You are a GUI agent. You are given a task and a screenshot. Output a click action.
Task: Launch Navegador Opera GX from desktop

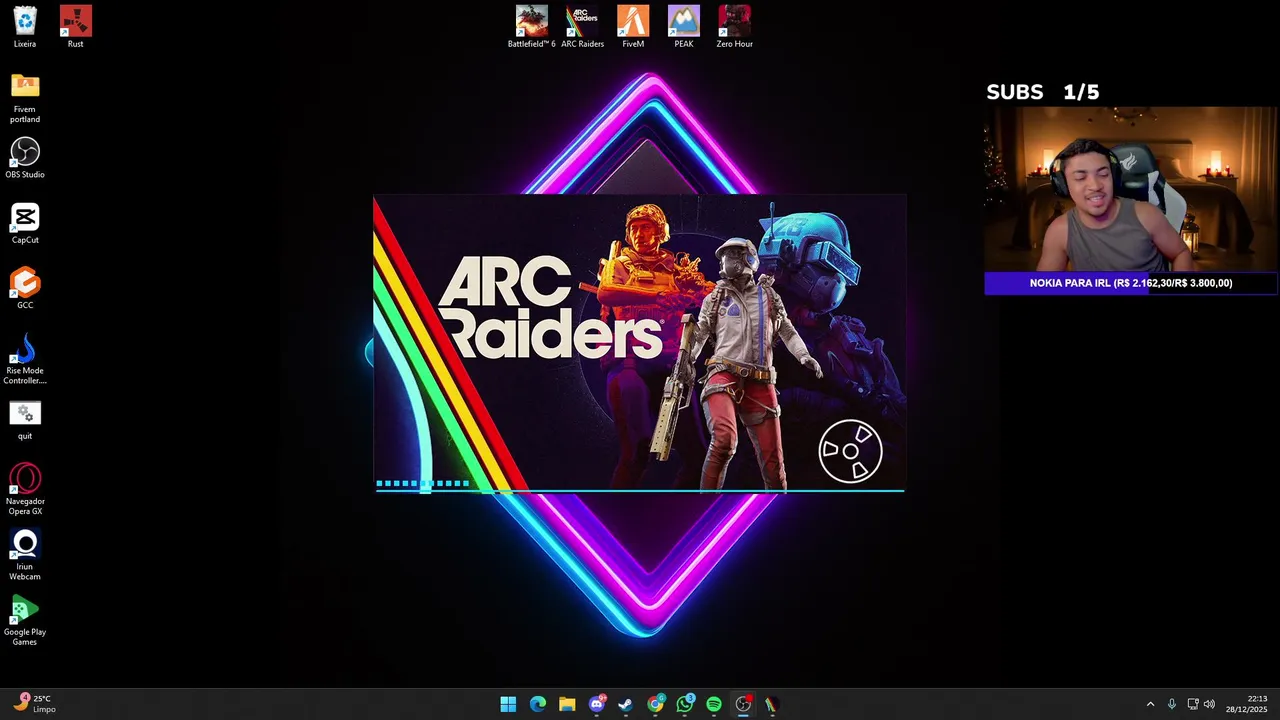[25, 489]
